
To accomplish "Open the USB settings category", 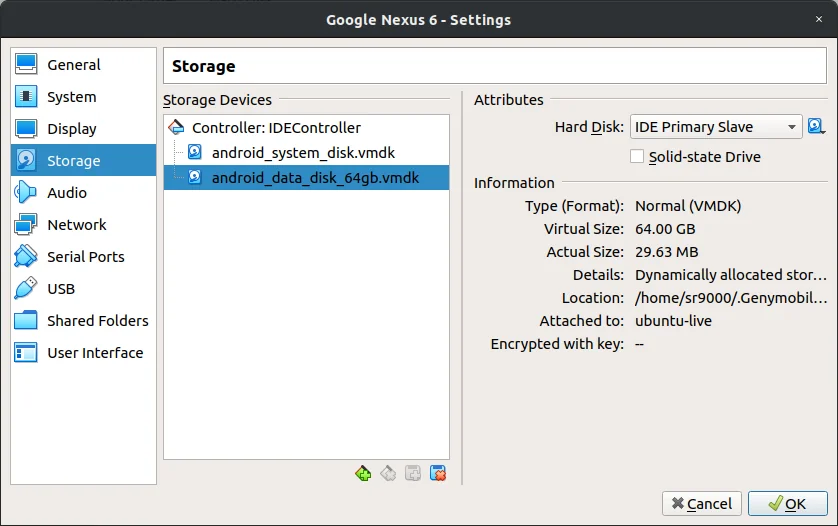I will (x=83, y=289).
